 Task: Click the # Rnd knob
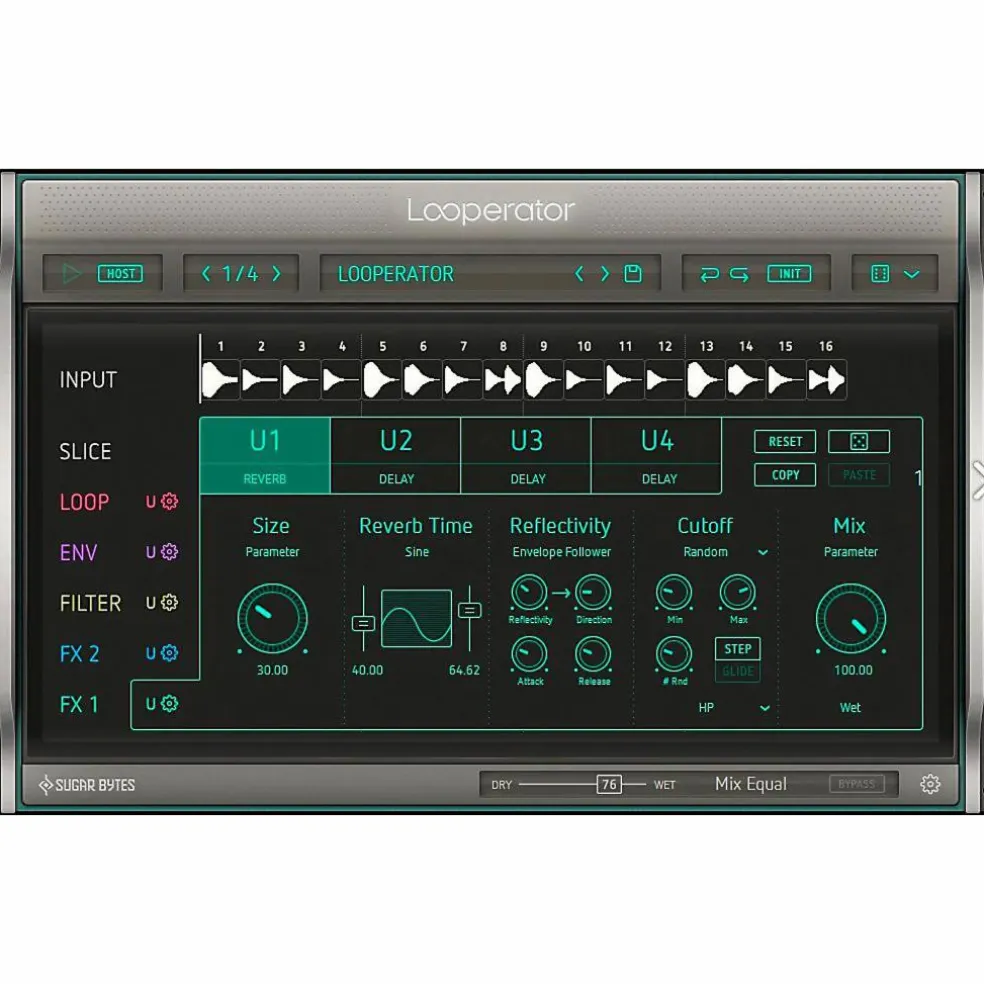(x=673, y=654)
